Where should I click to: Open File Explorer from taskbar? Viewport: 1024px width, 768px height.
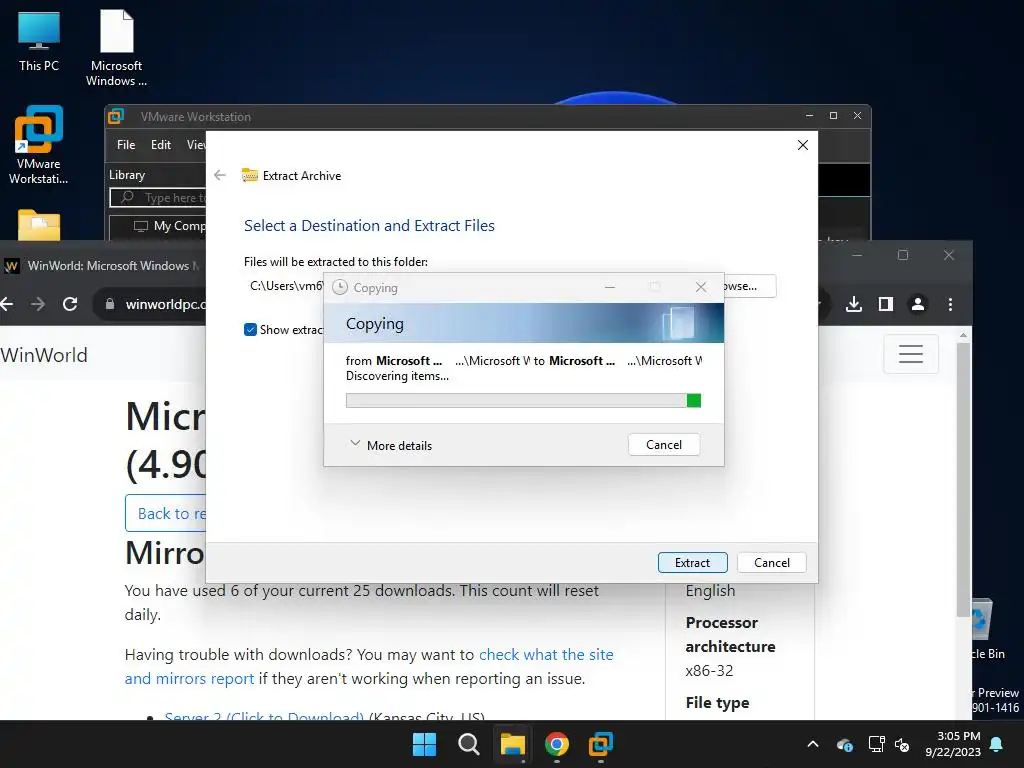click(513, 744)
